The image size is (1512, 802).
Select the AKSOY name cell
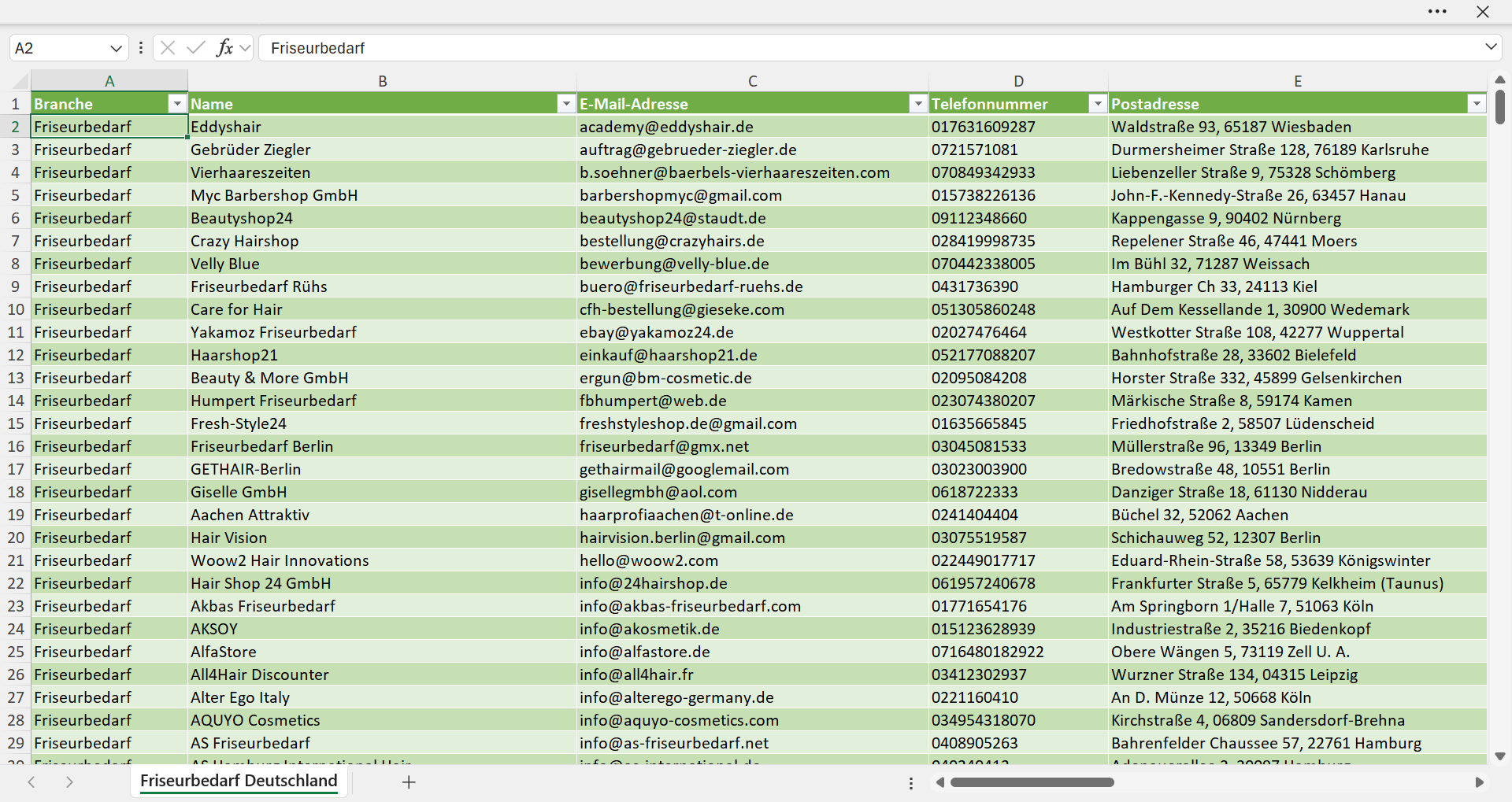tap(383, 629)
